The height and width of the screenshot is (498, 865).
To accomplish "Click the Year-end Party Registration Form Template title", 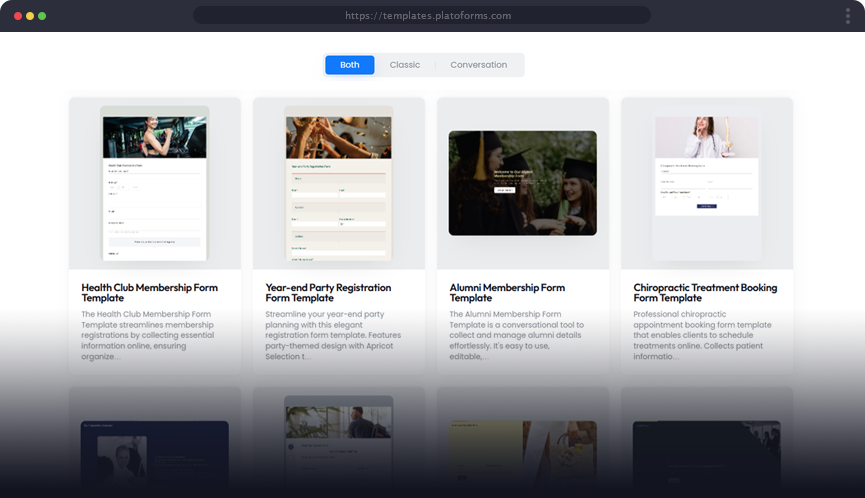I will (x=328, y=293).
